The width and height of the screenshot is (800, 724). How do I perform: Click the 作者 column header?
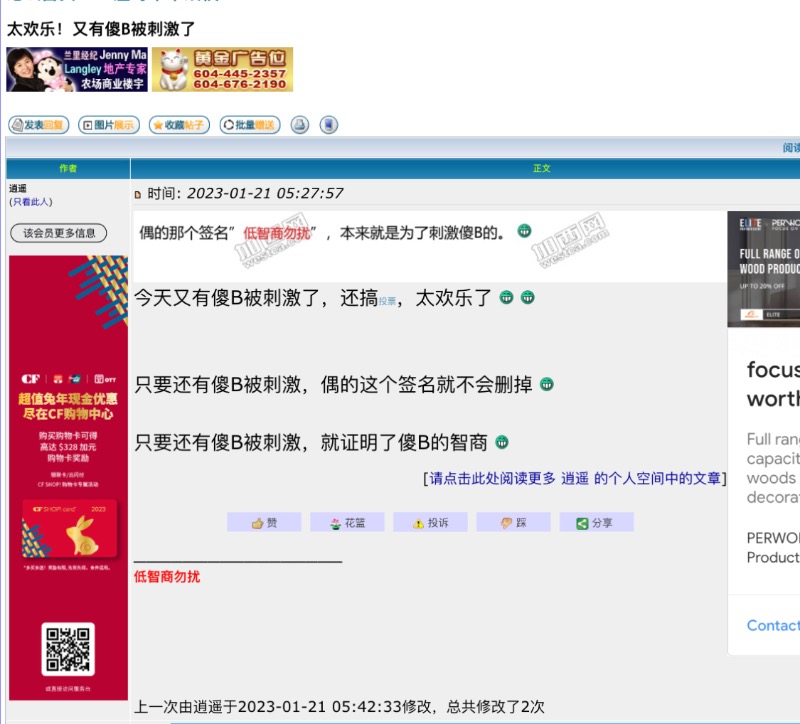68,168
